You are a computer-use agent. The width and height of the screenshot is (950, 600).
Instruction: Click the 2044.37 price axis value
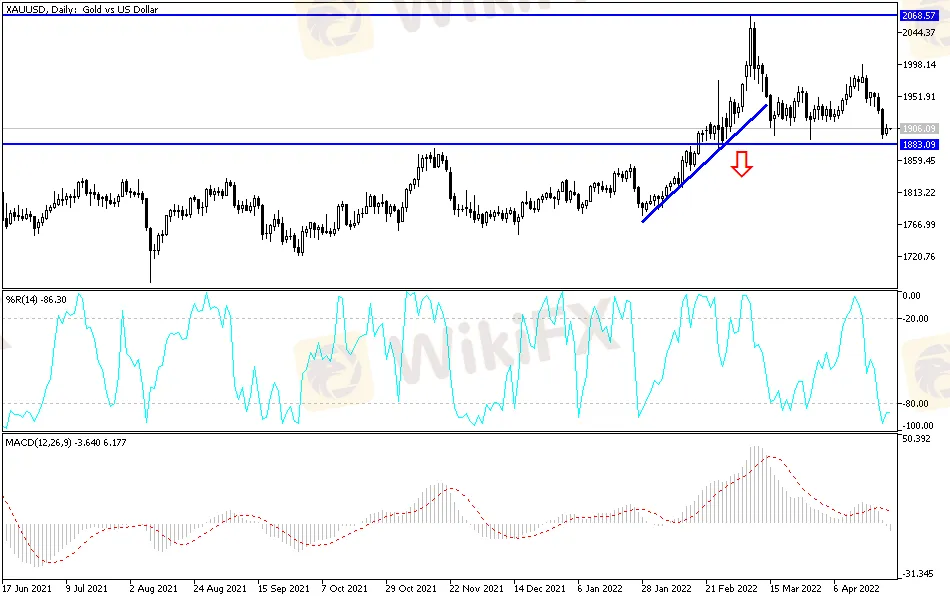918,33
